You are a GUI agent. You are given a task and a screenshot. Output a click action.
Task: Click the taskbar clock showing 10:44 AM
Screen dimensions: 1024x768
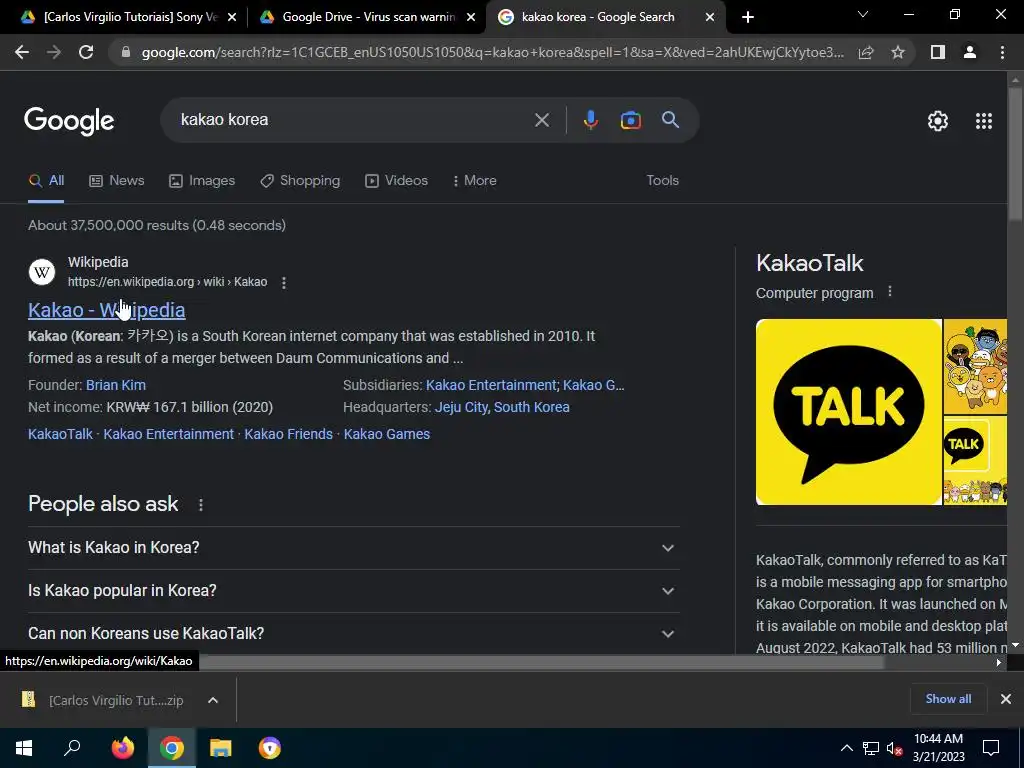tap(938, 748)
